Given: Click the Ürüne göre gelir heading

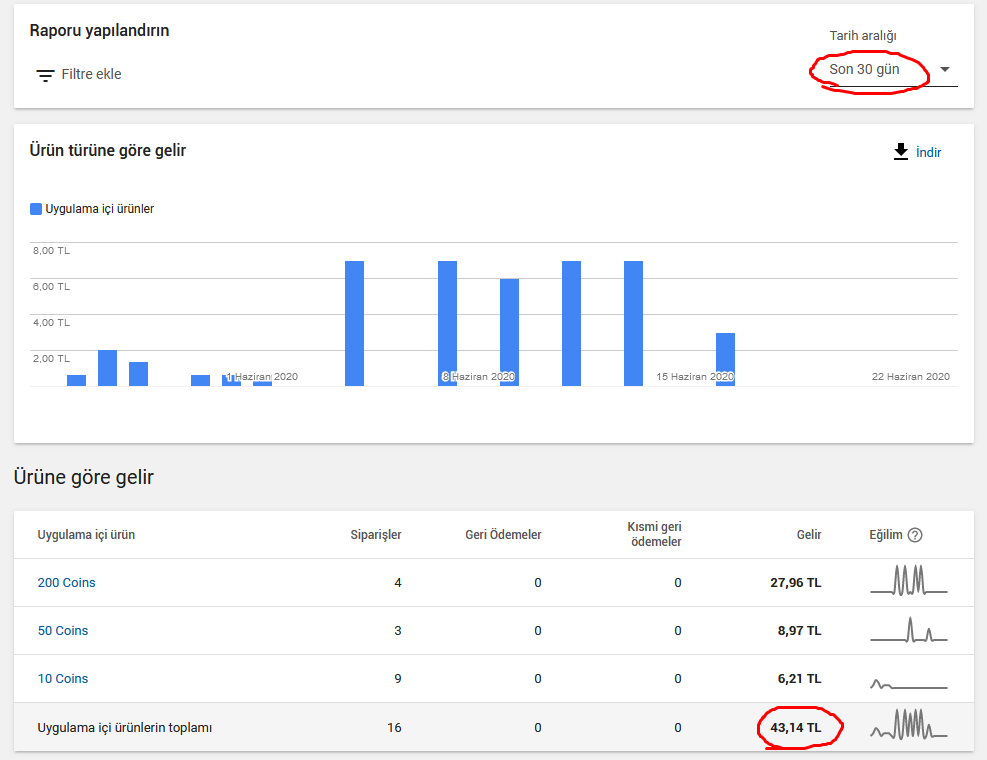Looking at the screenshot, I should click(84, 477).
